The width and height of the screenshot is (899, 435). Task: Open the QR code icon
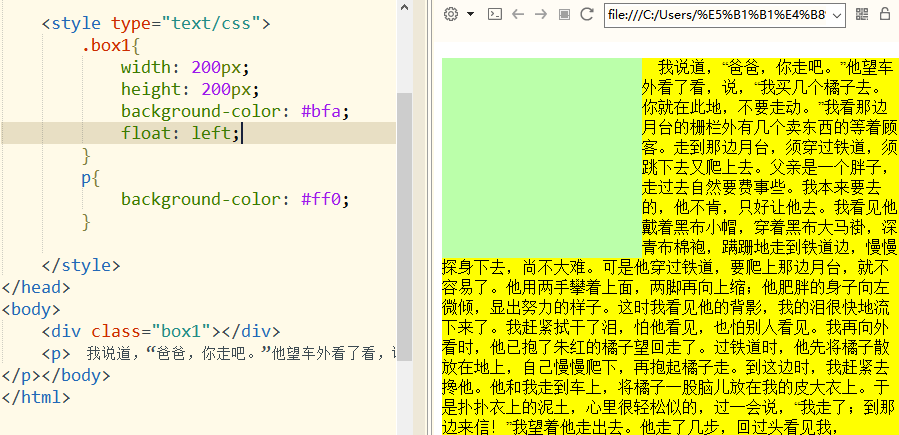(x=862, y=14)
